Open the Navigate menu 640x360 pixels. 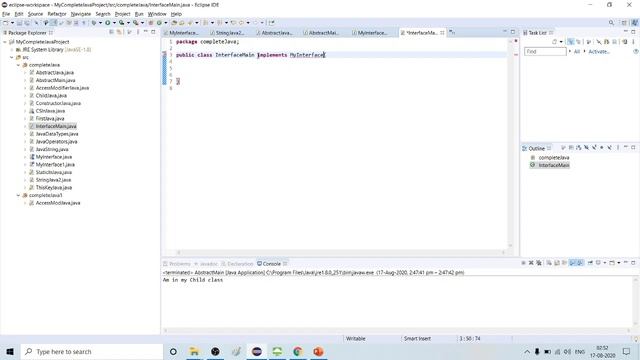(81, 14)
